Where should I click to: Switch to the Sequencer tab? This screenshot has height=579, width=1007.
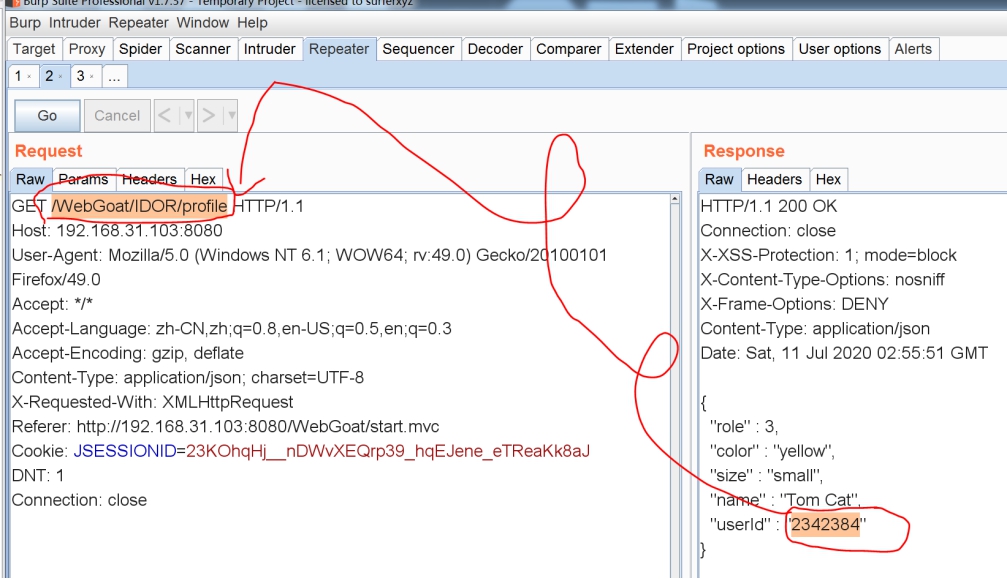tap(418, 49)
